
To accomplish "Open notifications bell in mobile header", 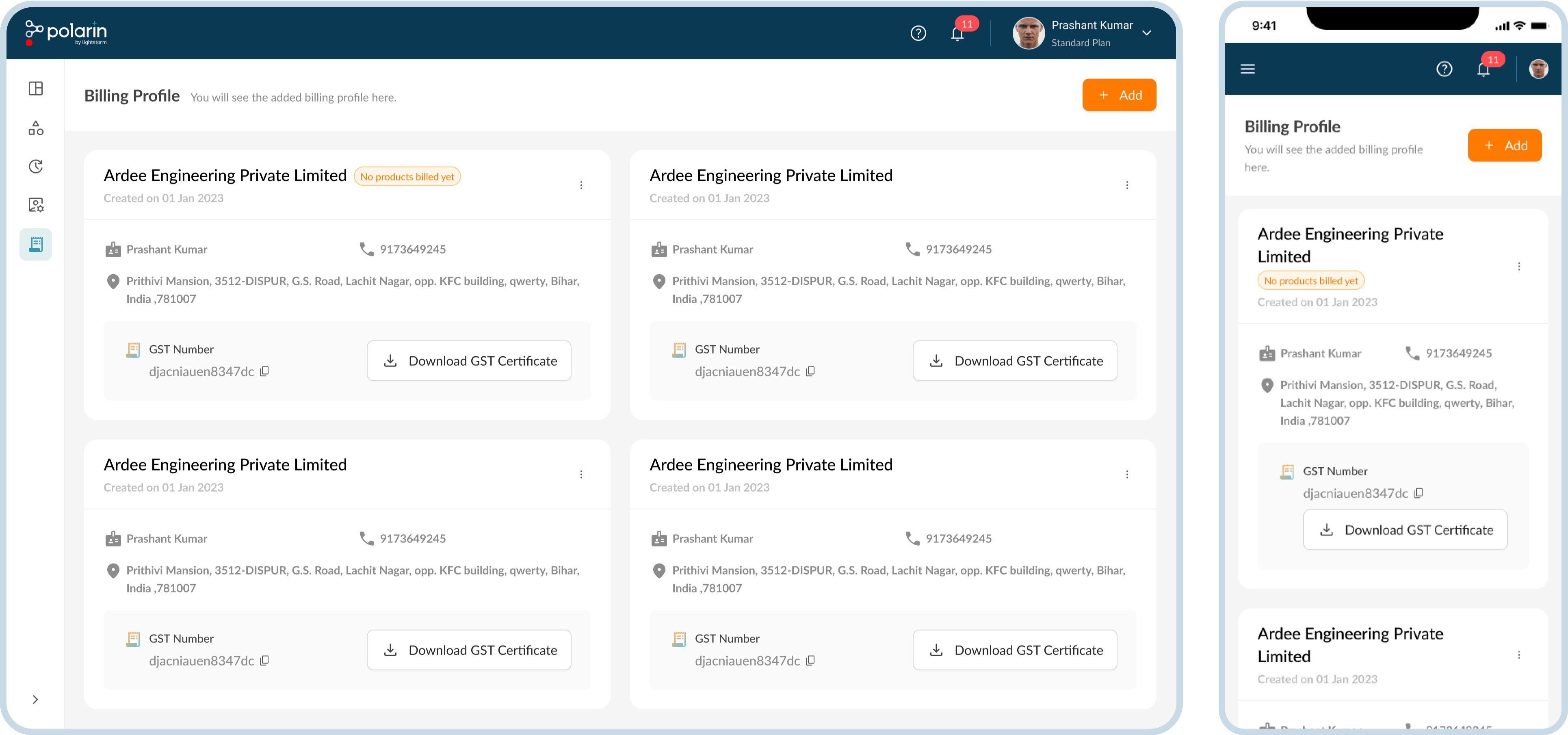I will (1484, 69).
